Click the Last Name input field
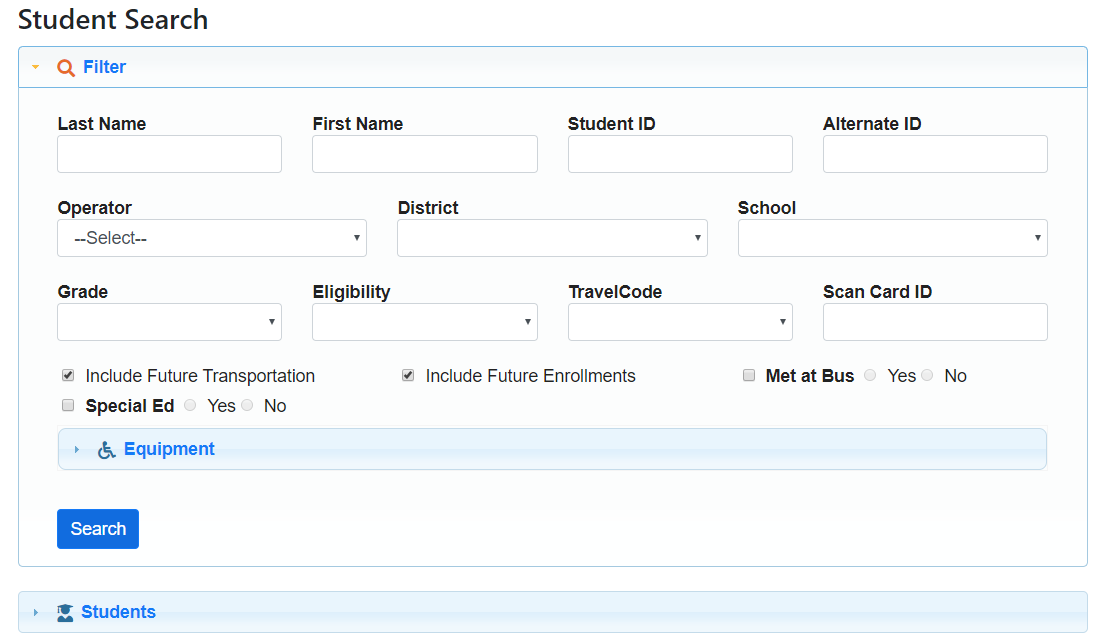This screenshot has height=641, width=1099. 169,155
